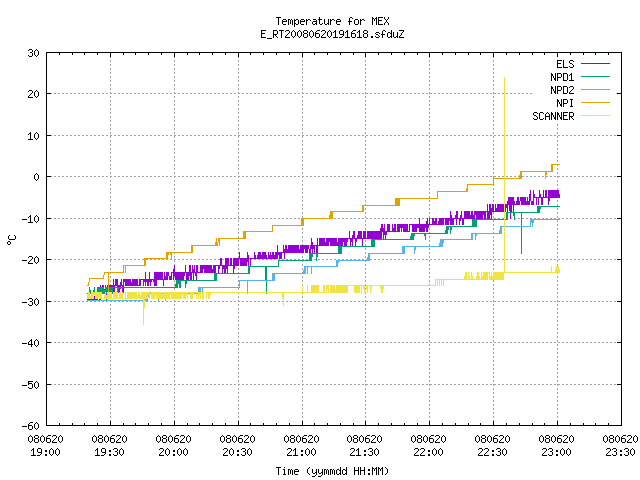
Task: Click the x-axis tick label 23:30
Action: coord(620,452)
